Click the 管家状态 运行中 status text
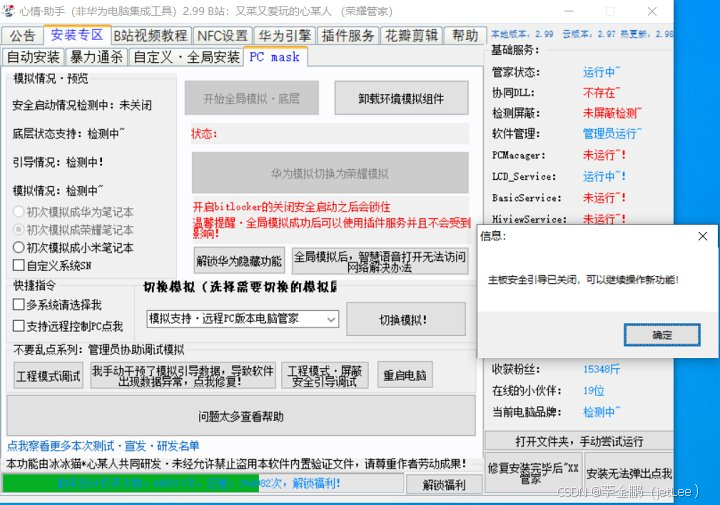Screen dimensions: 720x505 [x=602, y=72]
